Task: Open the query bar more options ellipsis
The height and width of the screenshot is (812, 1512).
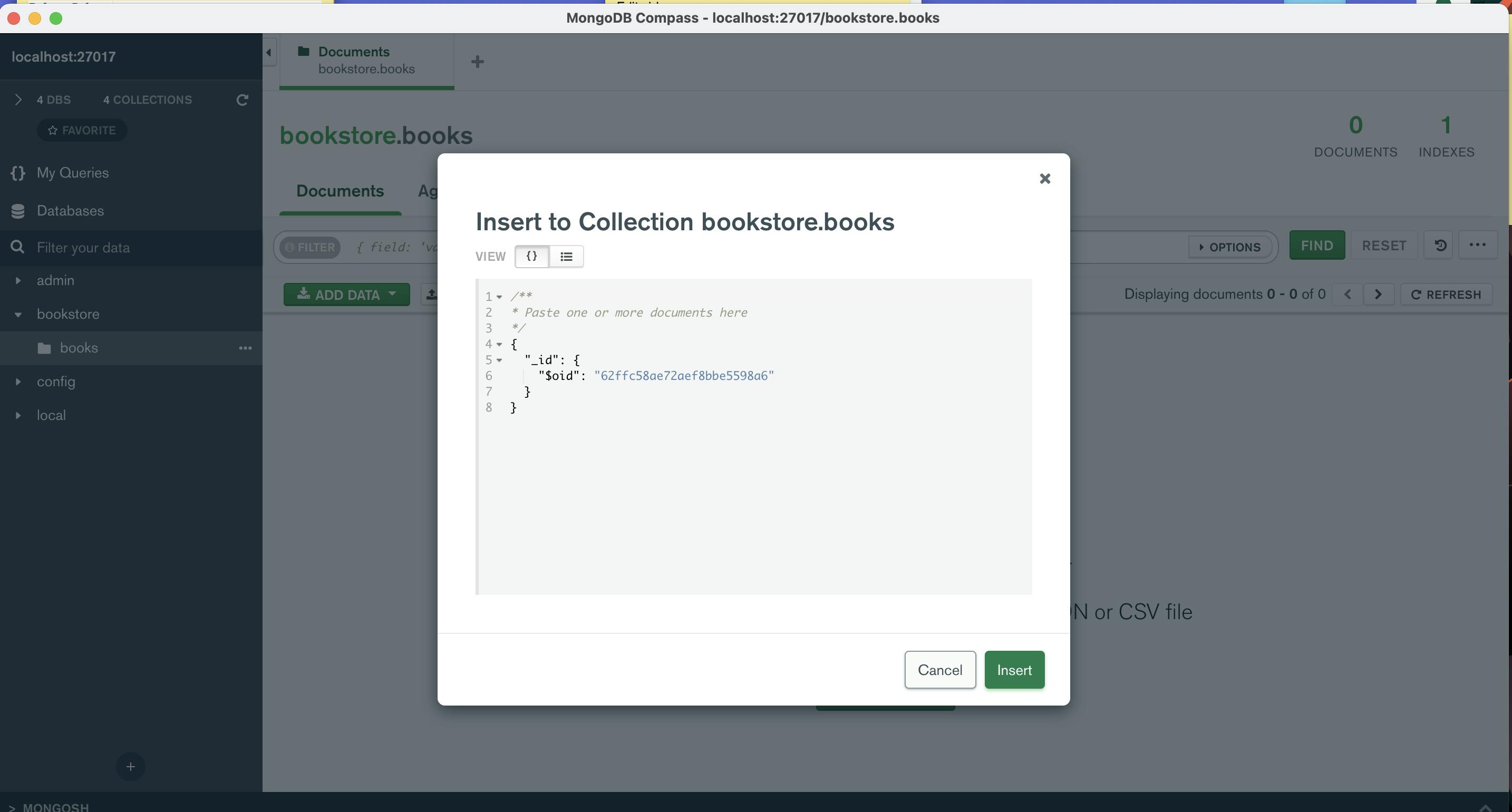Action: pyautogui.click(x=1477, y=245)
